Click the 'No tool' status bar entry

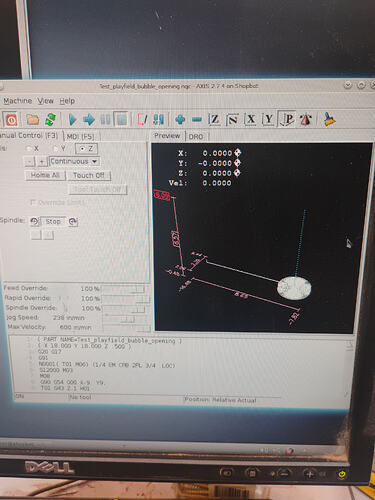tap(80, 397)
